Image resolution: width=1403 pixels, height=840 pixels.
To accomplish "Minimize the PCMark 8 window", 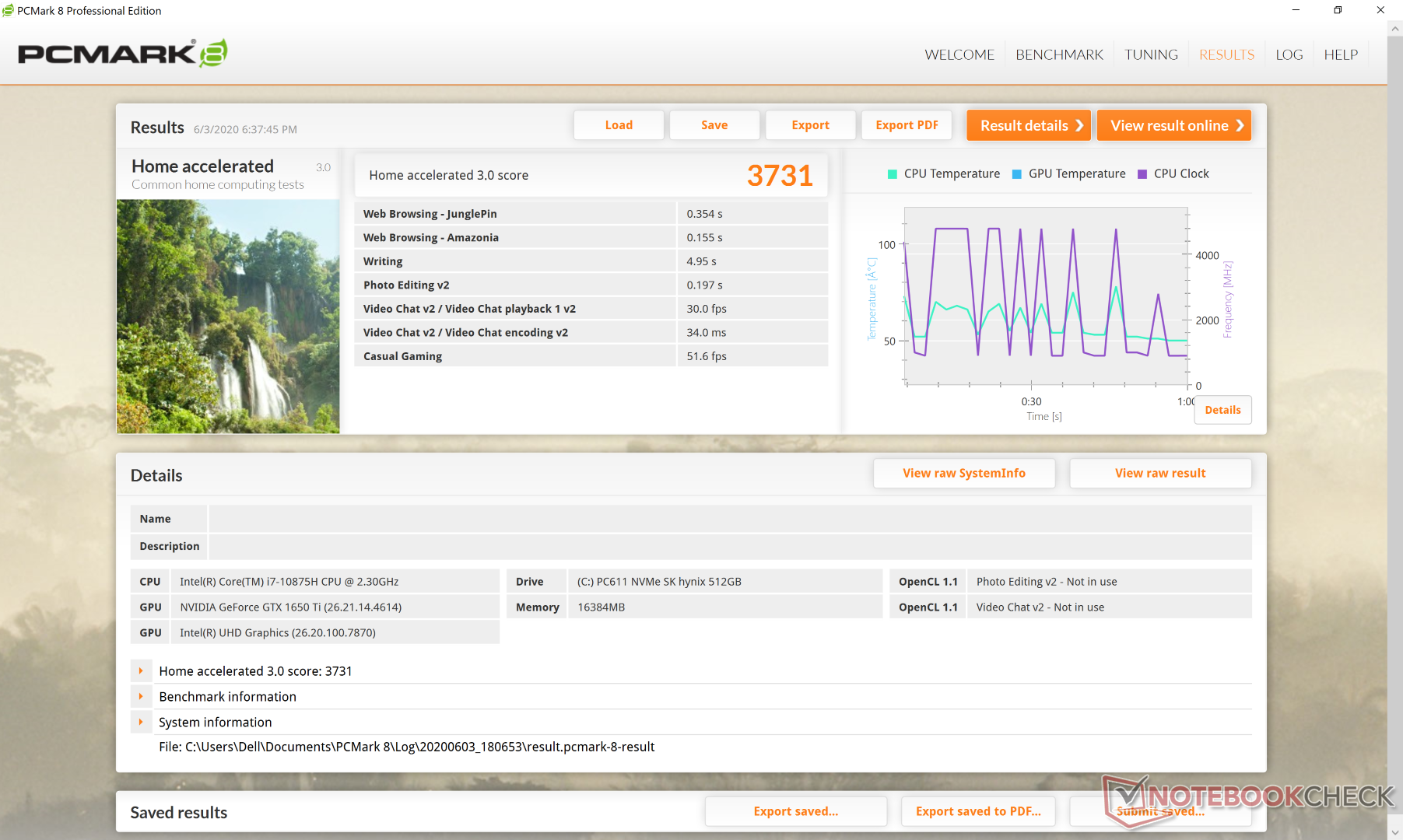I will [x=1296, y=10].
